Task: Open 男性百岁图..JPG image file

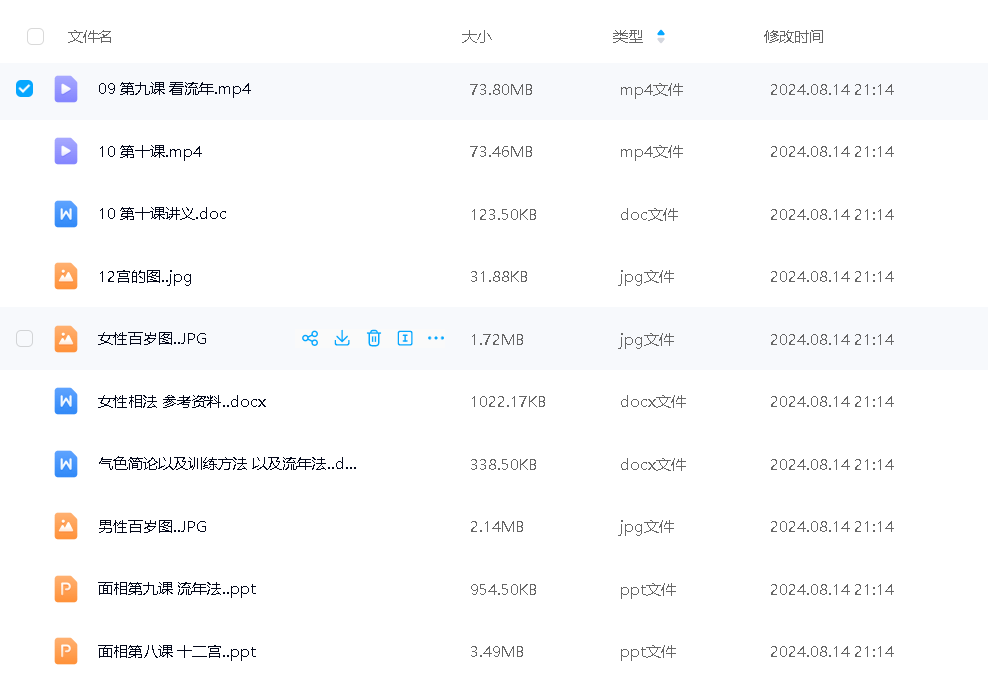Action: (152, 527)
